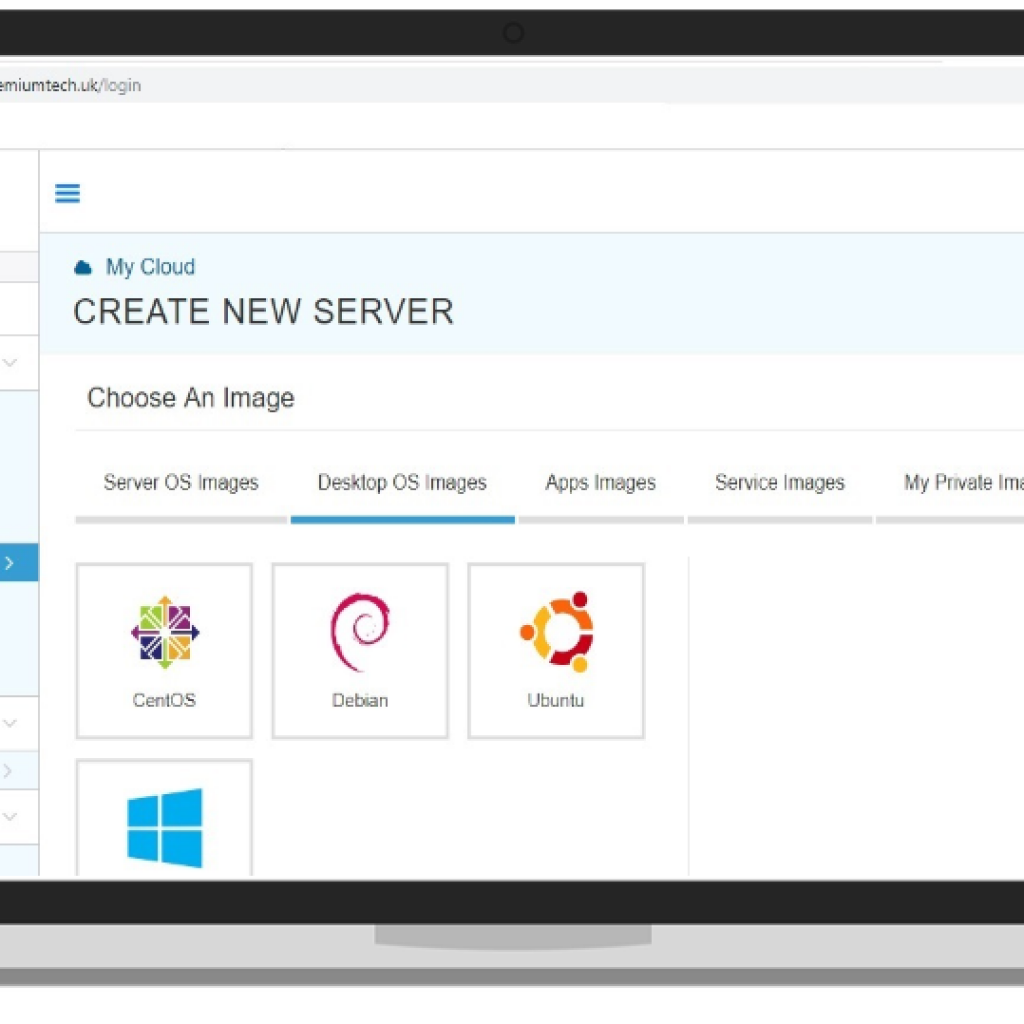Viewport: 1024px width, 1024px height.
Task: Select the Desktop OS Images tab
Action: pyautogui.click(x=402, y=483)
